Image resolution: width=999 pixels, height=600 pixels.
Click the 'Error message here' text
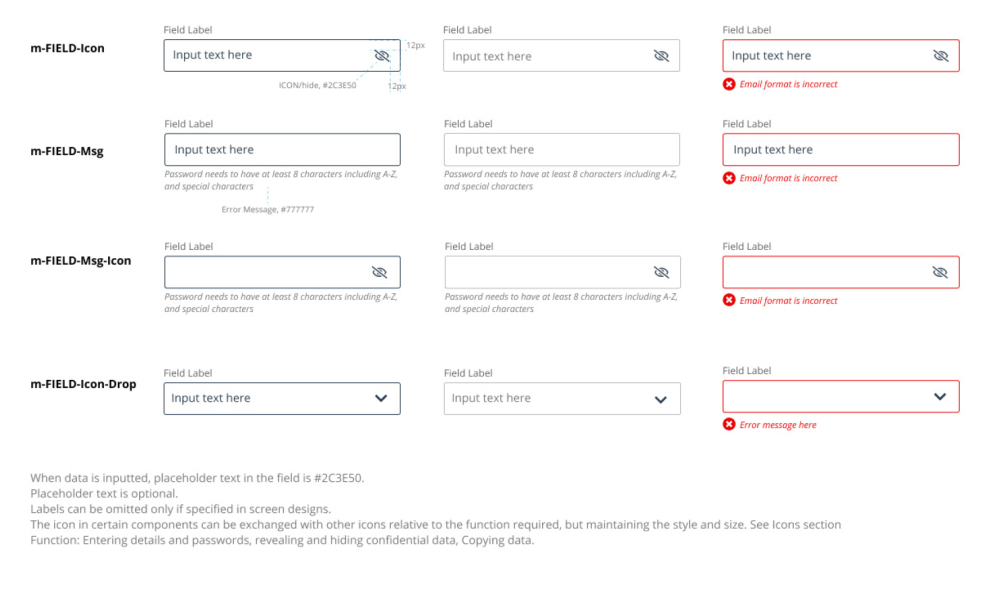pyautogui.click(x=778, y=425)
